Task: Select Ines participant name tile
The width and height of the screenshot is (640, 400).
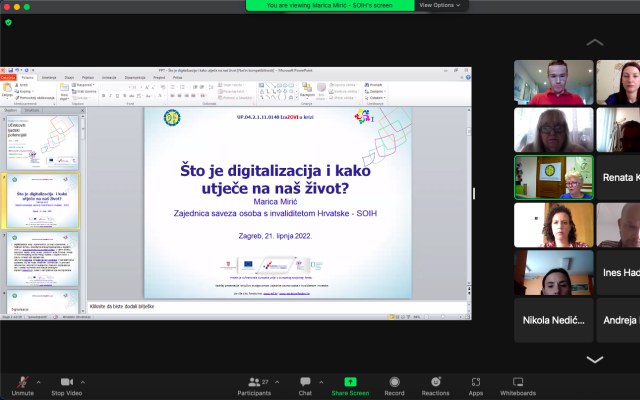Action: [x=618, y=272]
